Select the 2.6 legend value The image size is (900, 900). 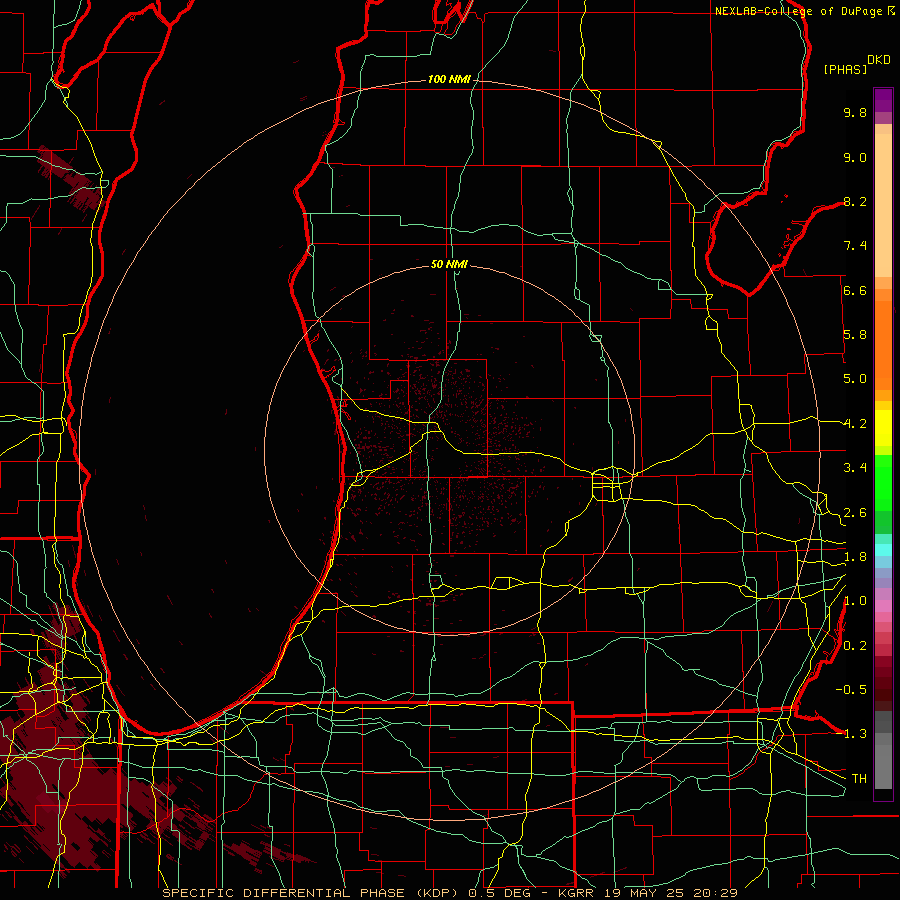855,513
